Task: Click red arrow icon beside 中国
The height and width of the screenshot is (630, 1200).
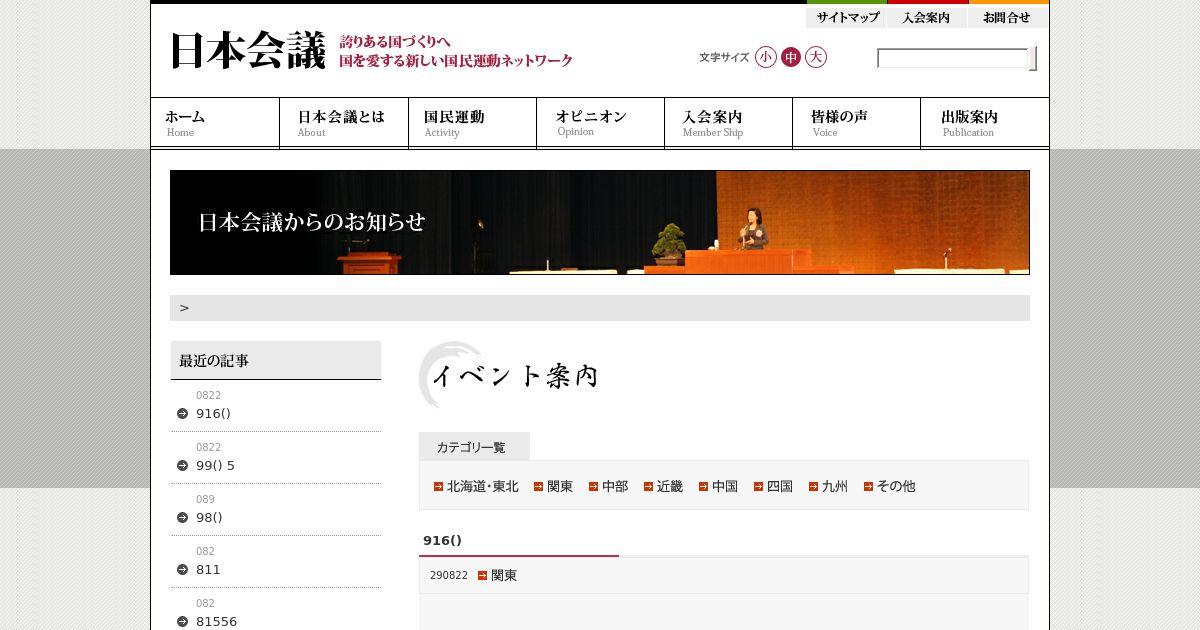Action: (703, 487)
